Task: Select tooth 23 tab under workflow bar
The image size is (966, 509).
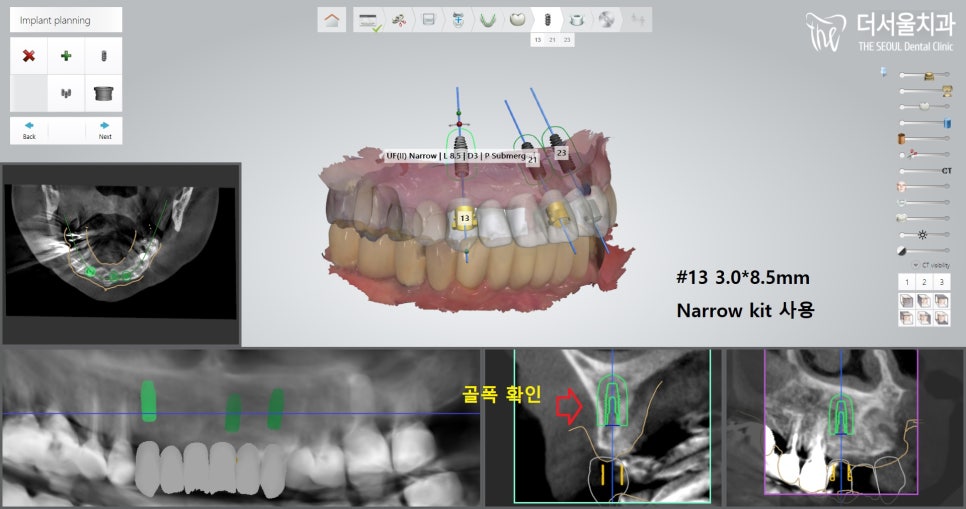Action: pos(567,39)
